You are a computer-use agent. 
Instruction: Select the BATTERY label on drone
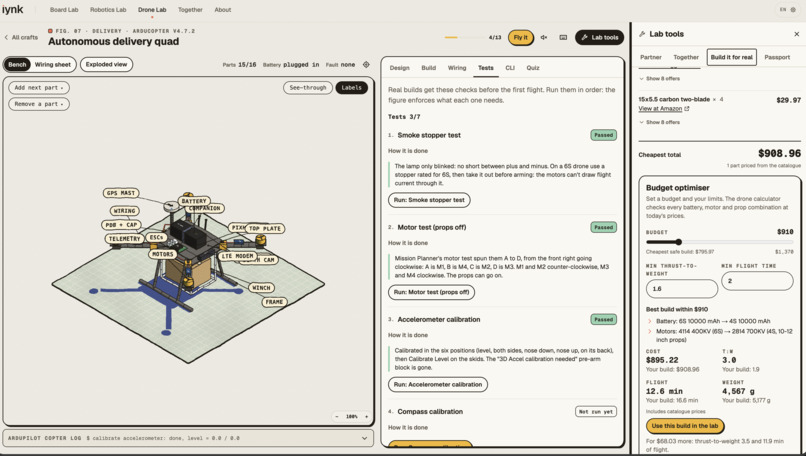194,200
